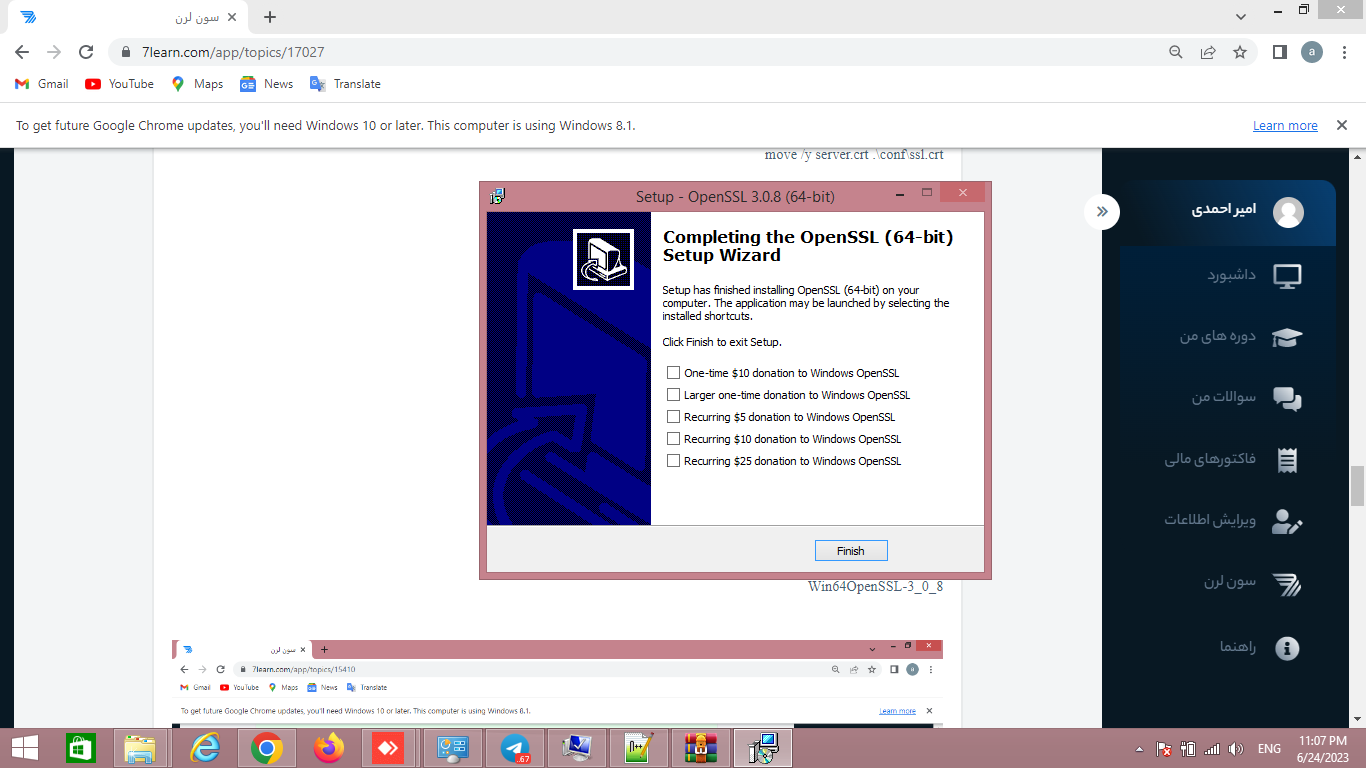Select the سون لرن browser tab
Screen dimensions: 1366x768
pos(128,18)
